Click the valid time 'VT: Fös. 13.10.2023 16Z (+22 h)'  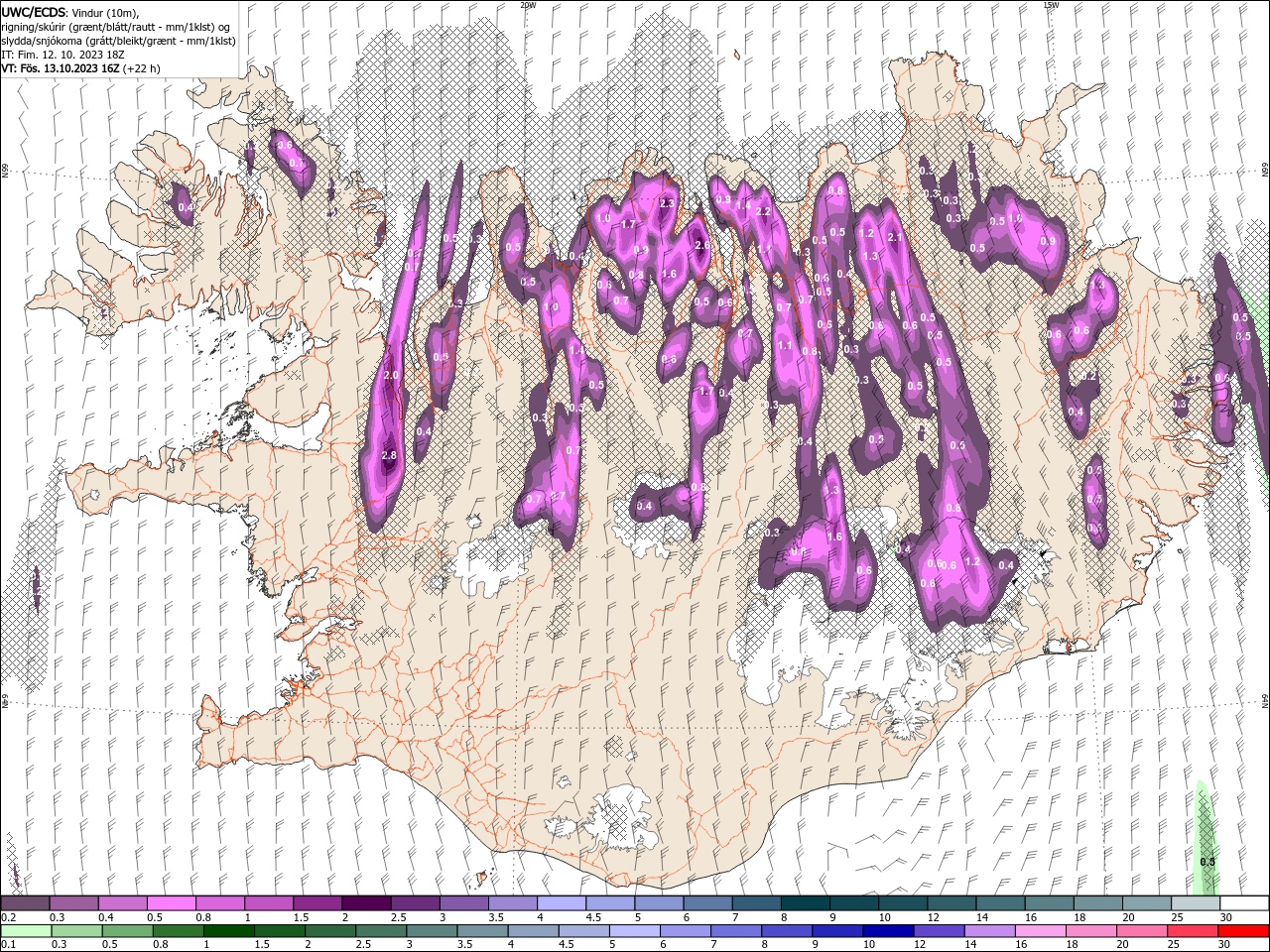pyautogui.click(x=80, y=68)
